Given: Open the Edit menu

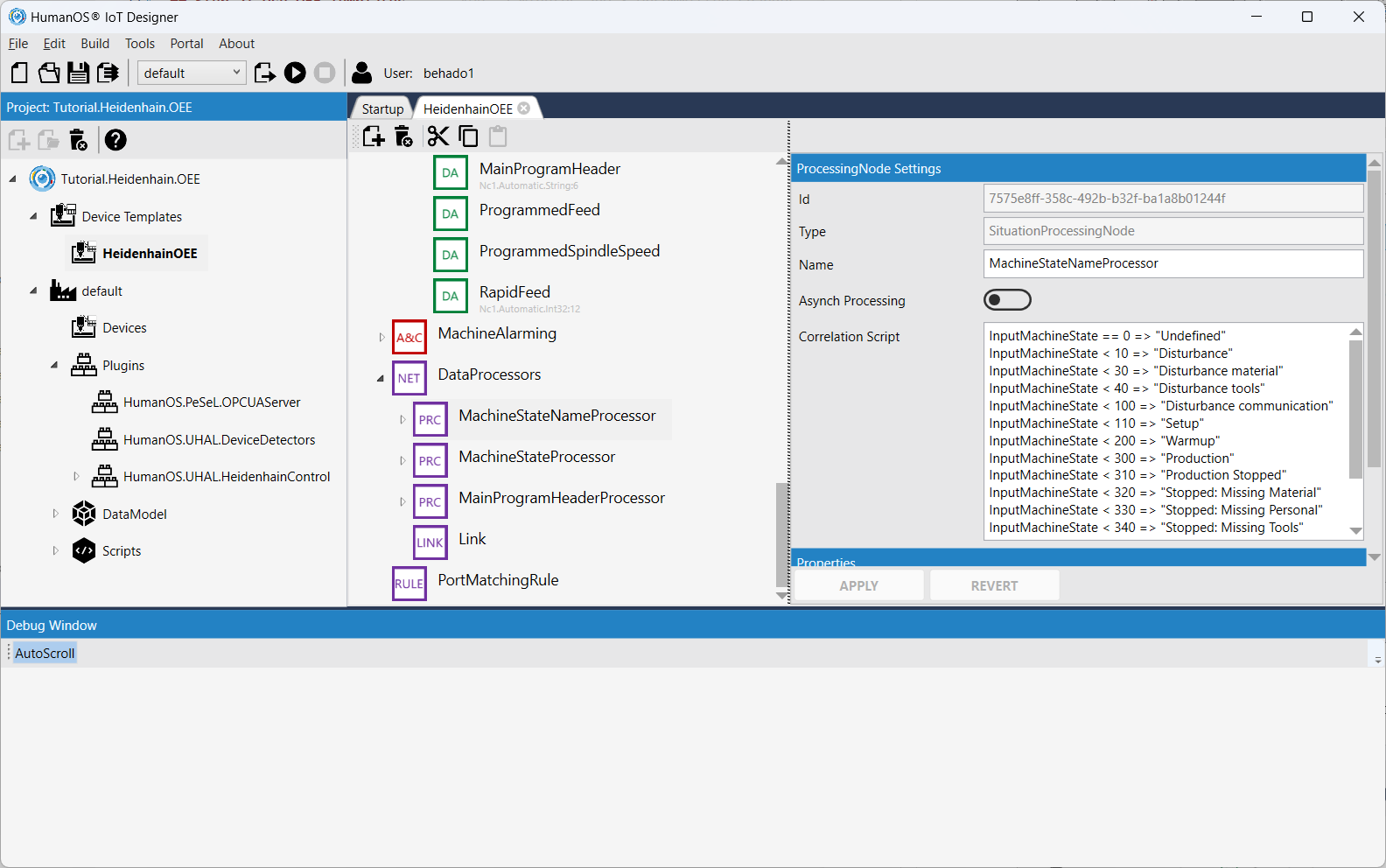Looking at the screenshot, I should click(54, 44).
